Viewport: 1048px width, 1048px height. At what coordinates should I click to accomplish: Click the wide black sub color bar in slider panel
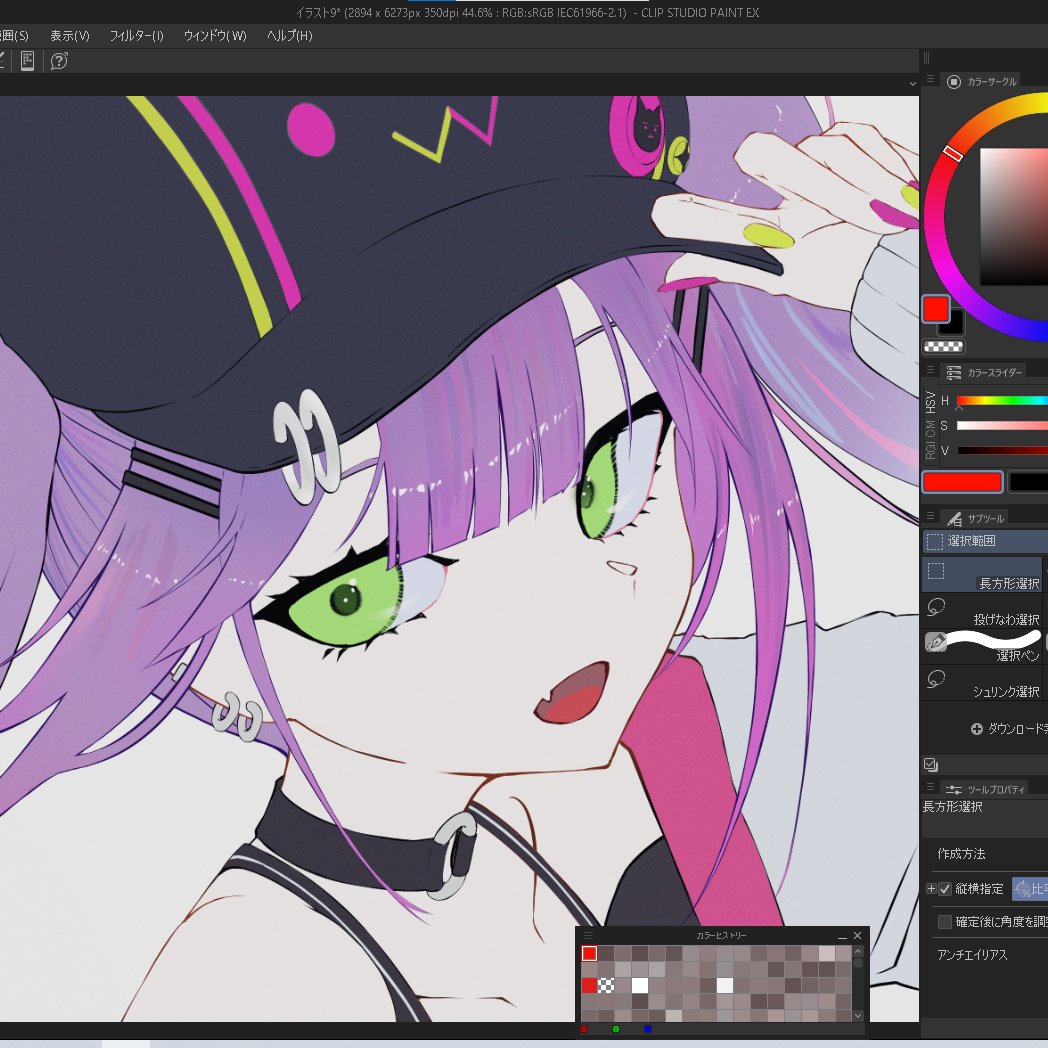tap(1028, 482)
